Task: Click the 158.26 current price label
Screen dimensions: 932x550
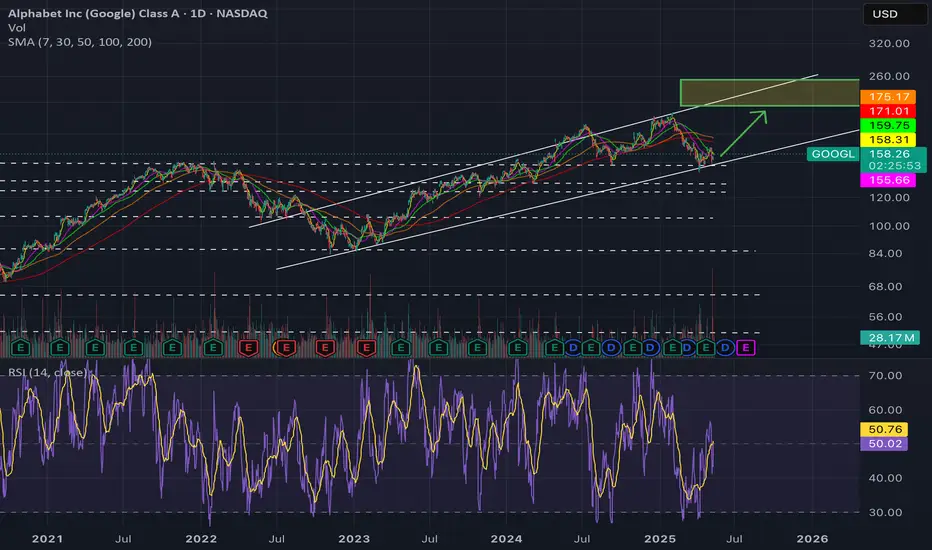Action: pos(889,154)
